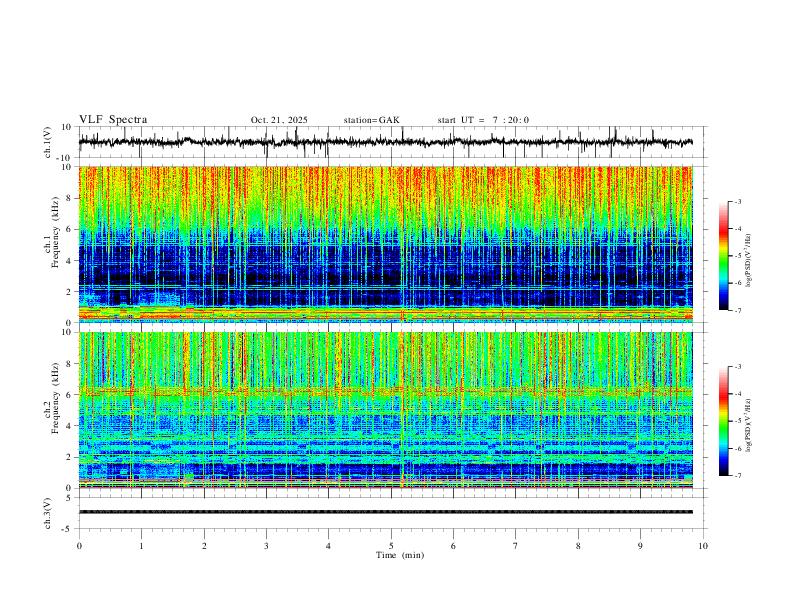Click the ch.1 spectrogram "8" kHz tick
This screenshot has height=612, width=792.
(x=70, y=198)
